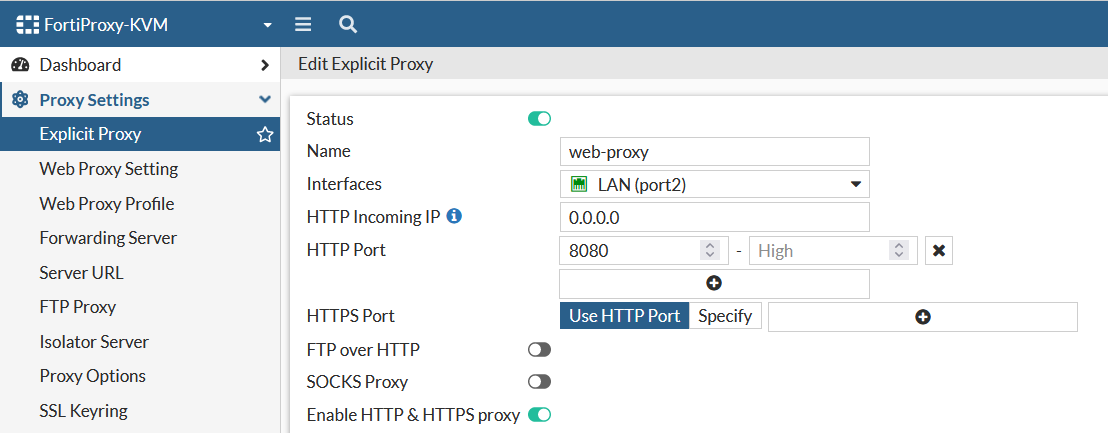Viewport: 1108px width, 433px height.
Task: Open Web Proxy Profile menu item
Action: [107, 204]
